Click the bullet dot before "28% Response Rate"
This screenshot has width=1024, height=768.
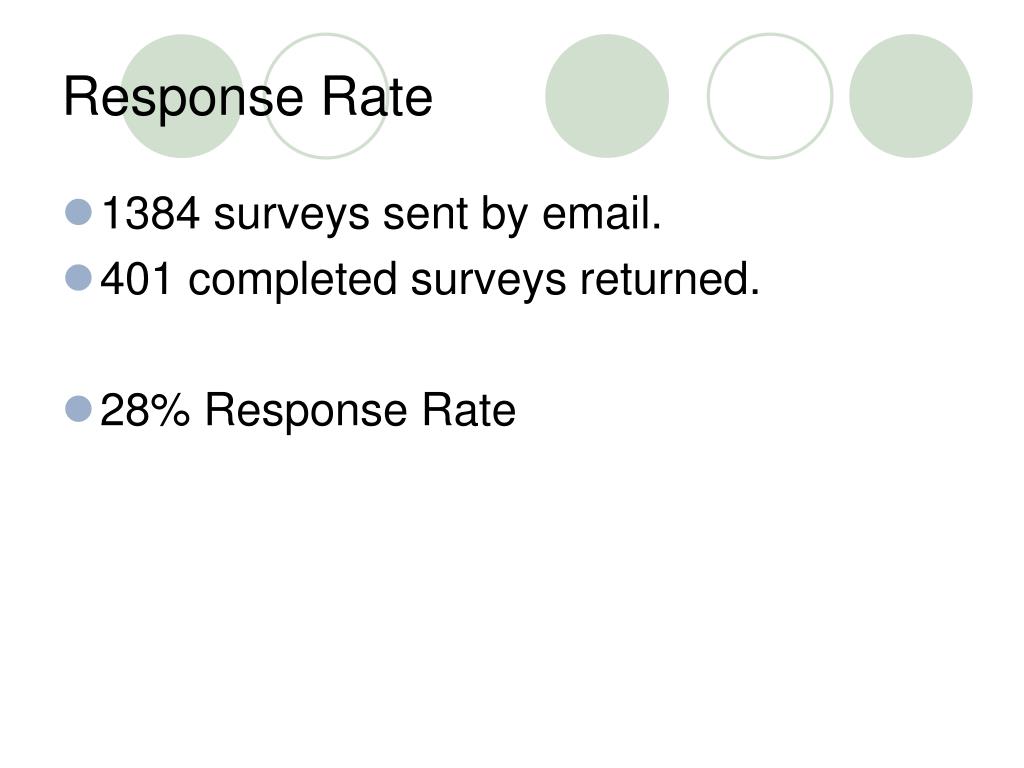point(79,408)
